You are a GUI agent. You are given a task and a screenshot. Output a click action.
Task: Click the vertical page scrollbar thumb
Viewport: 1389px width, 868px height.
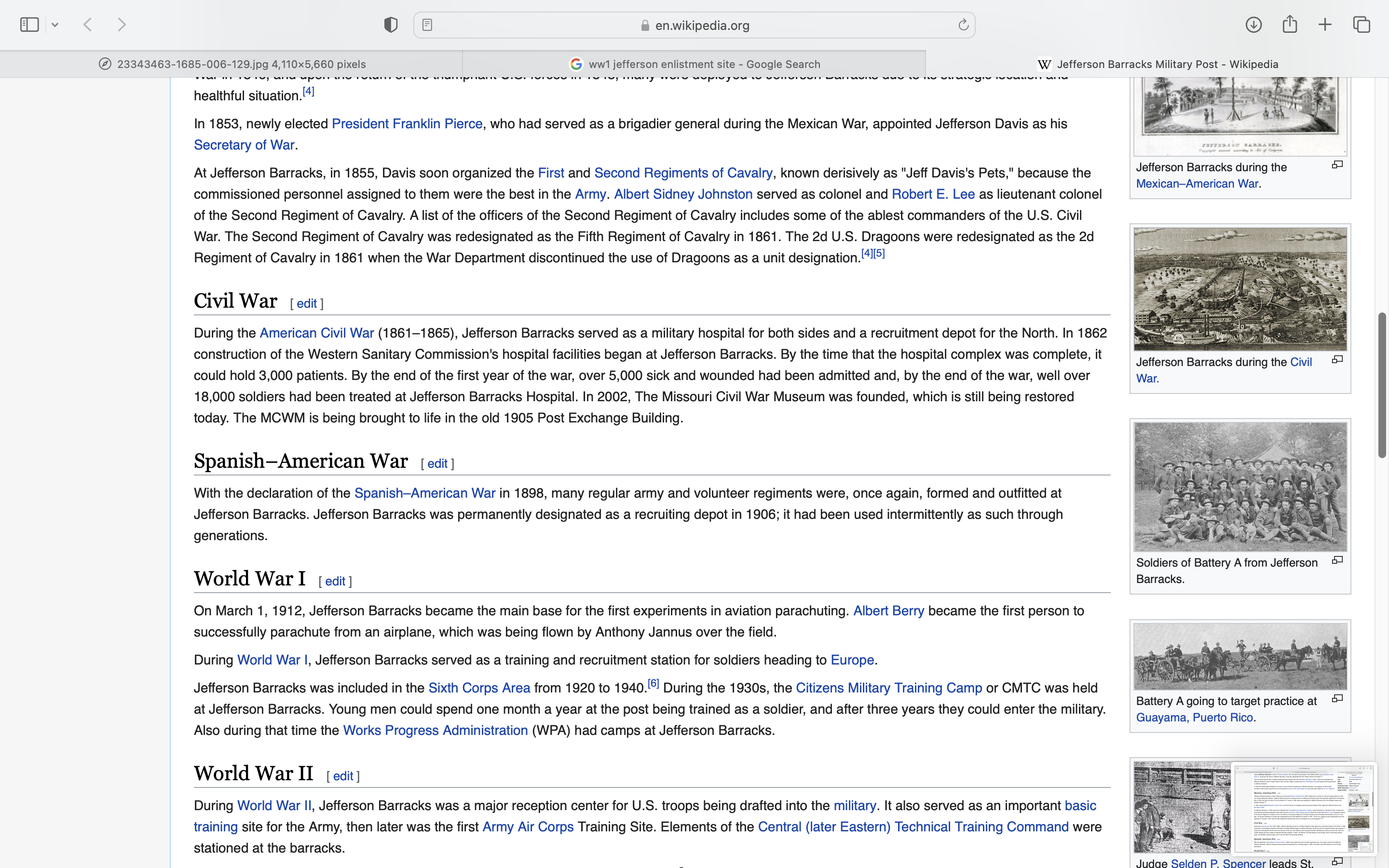point(1382,385)
